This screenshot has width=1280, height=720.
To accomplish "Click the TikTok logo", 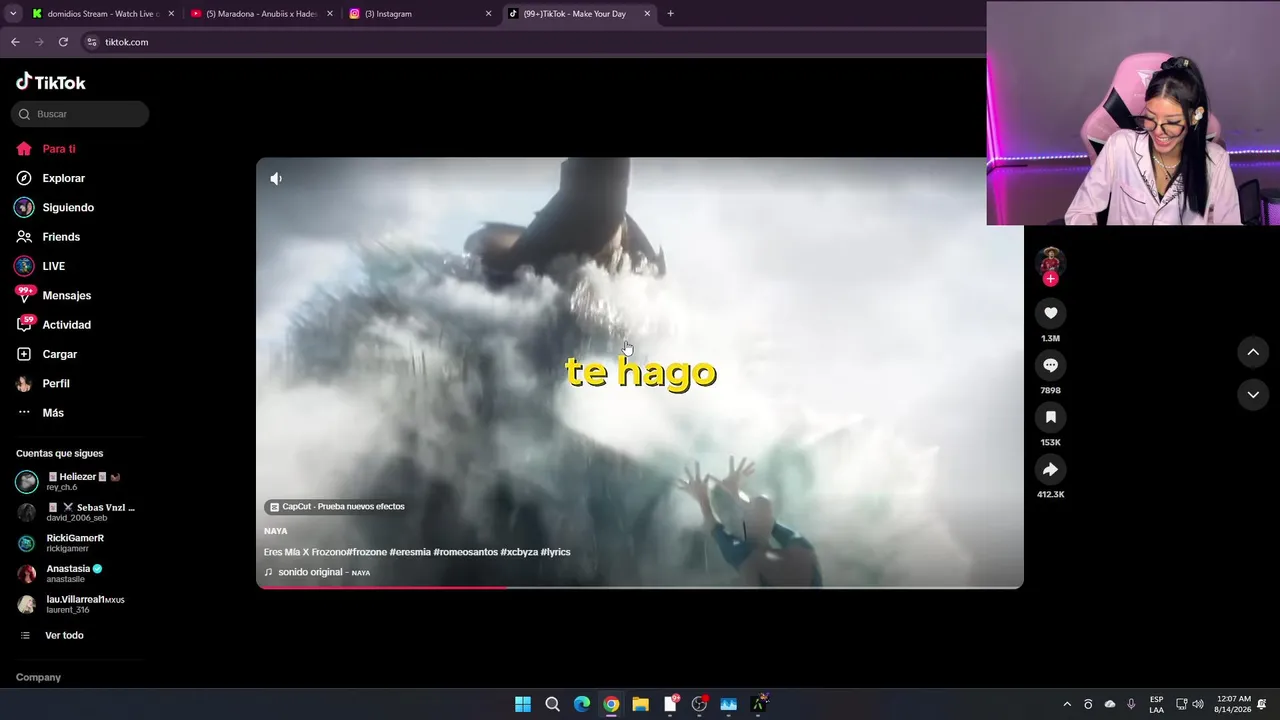I will point(51,82).
